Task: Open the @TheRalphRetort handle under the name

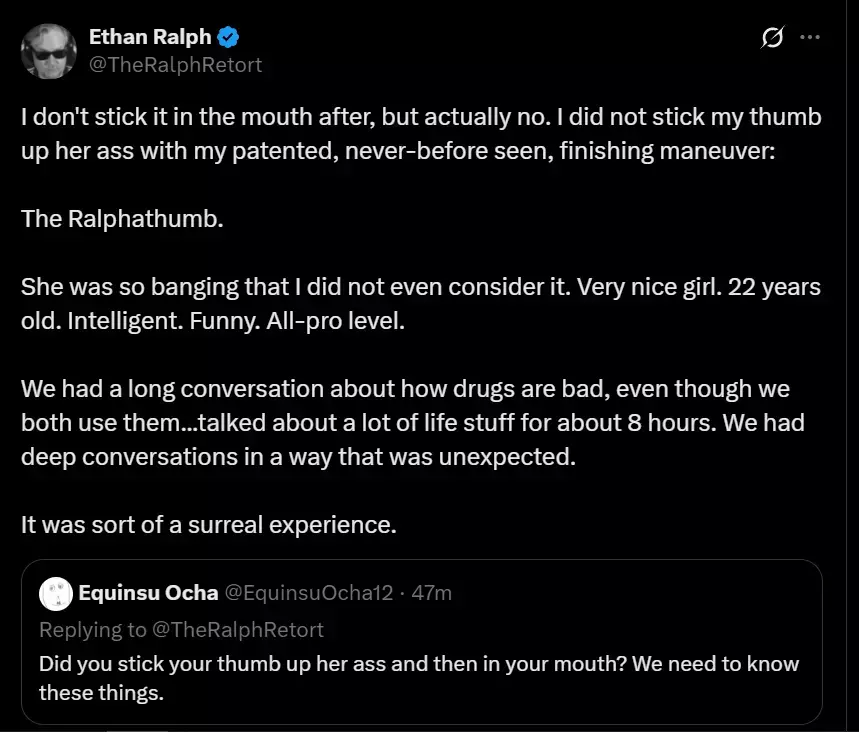Action: pyautogui.click(x=175, y=65)
